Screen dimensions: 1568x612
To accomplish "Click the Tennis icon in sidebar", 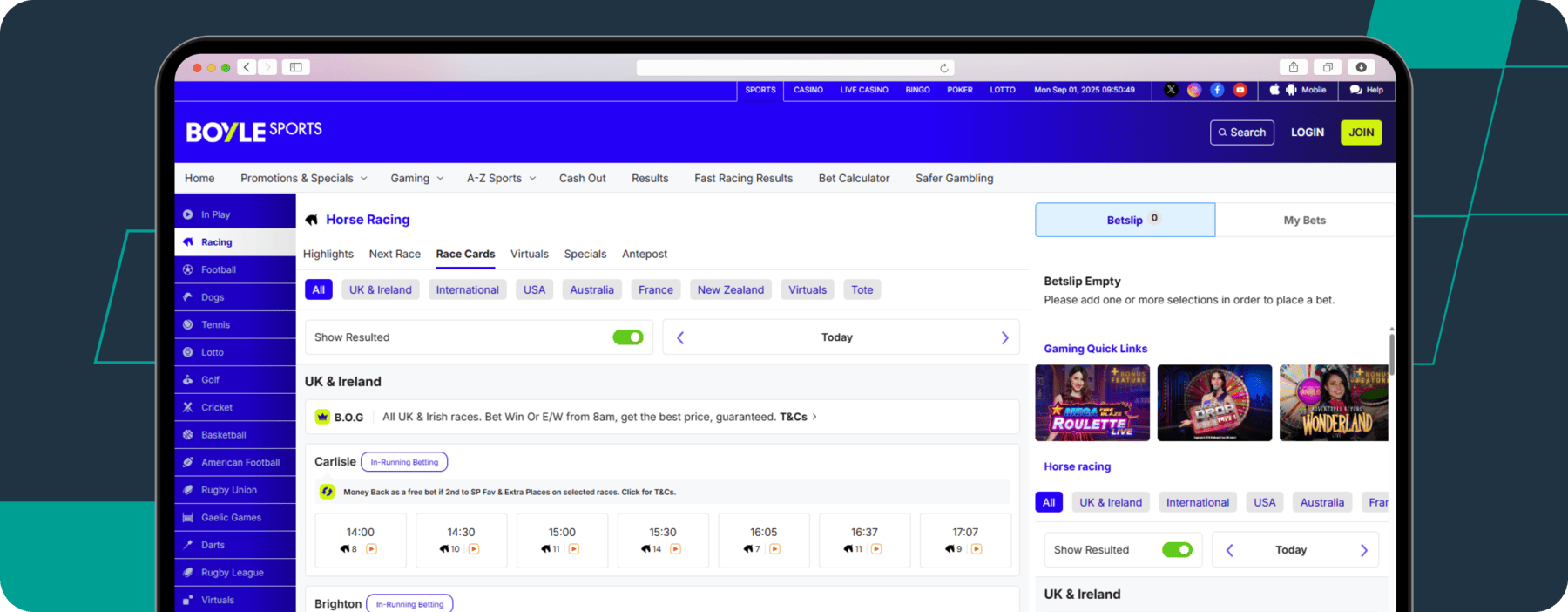I will (187, 324).
